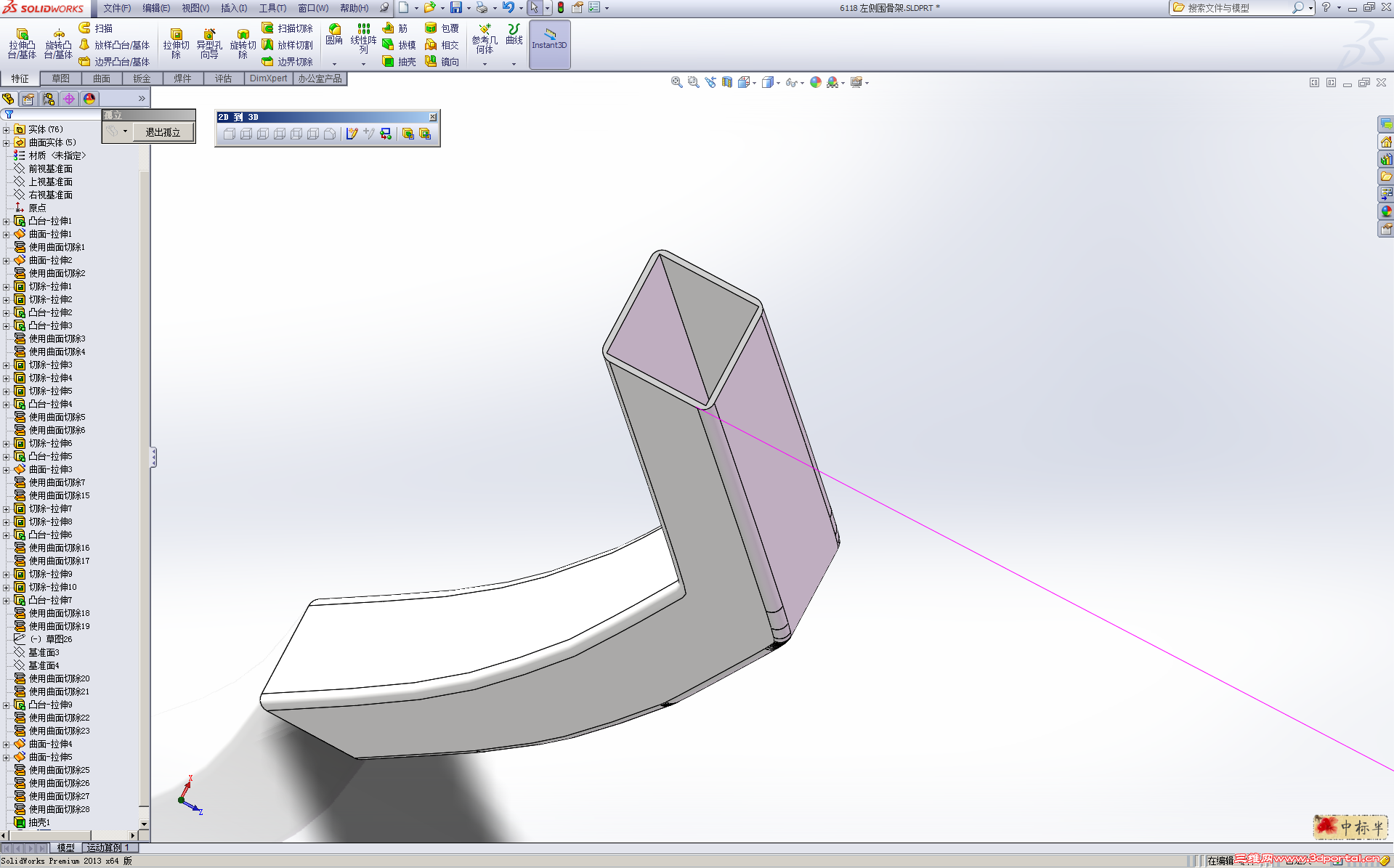
Task: Switch to the 运动算例 1 motion study tab
Action: 109,848
